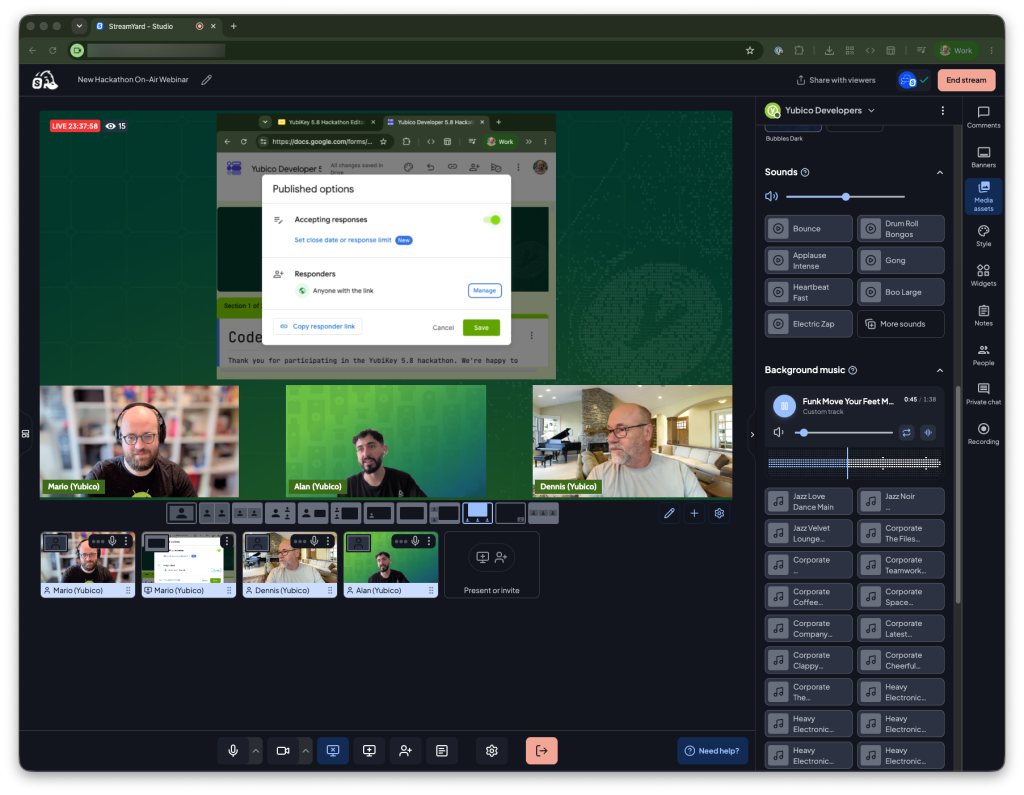This screenshot has width=1024, height=795.
Task: Open the Style panel
Action: point(983,235)
